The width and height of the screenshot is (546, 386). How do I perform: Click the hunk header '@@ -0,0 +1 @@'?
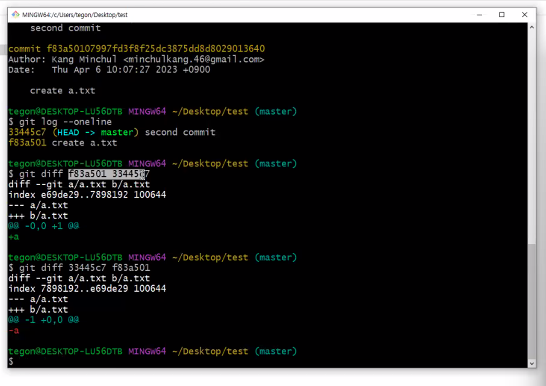[44, 226]
